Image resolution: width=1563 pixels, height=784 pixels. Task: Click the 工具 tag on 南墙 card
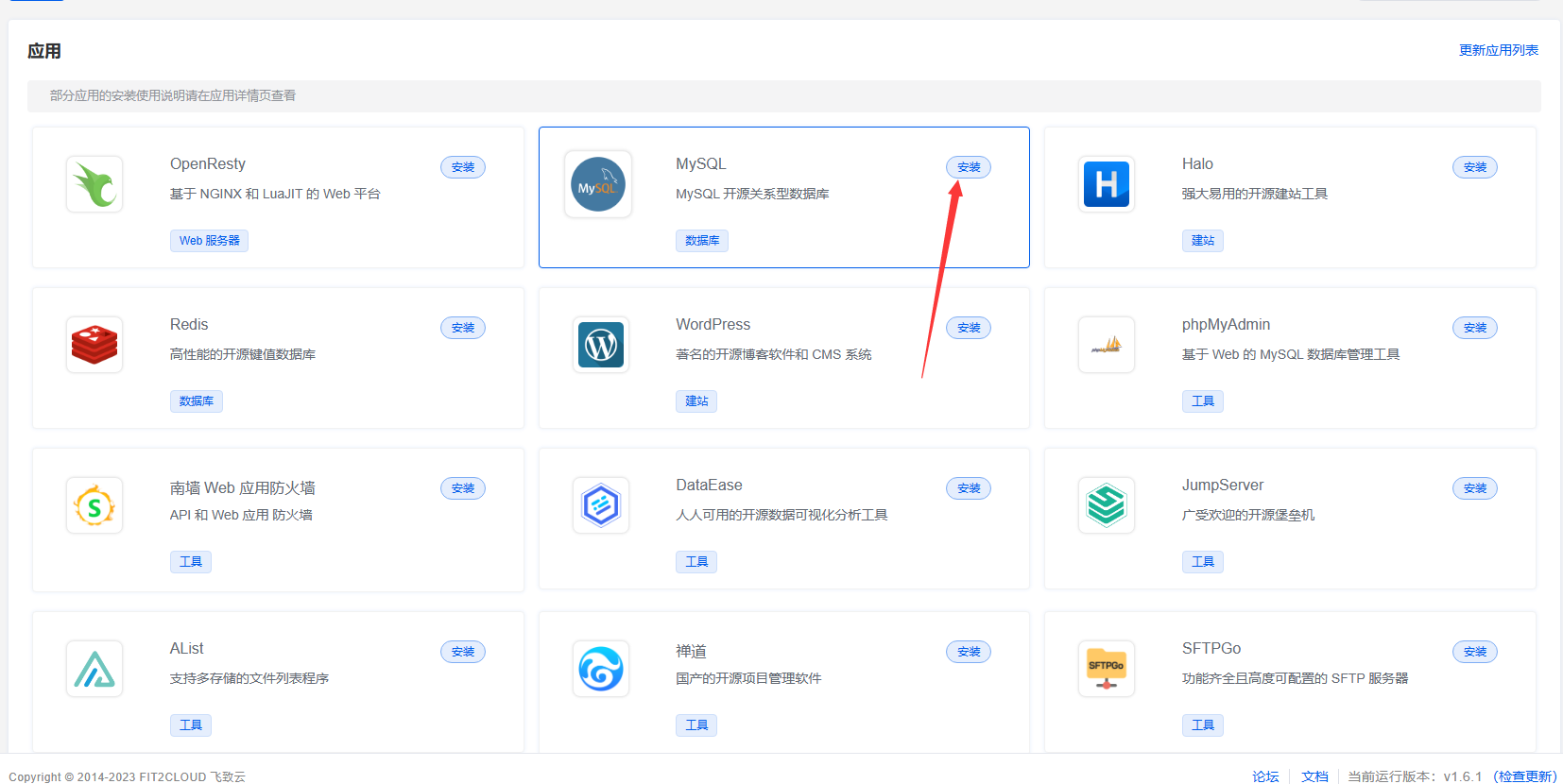191,562
